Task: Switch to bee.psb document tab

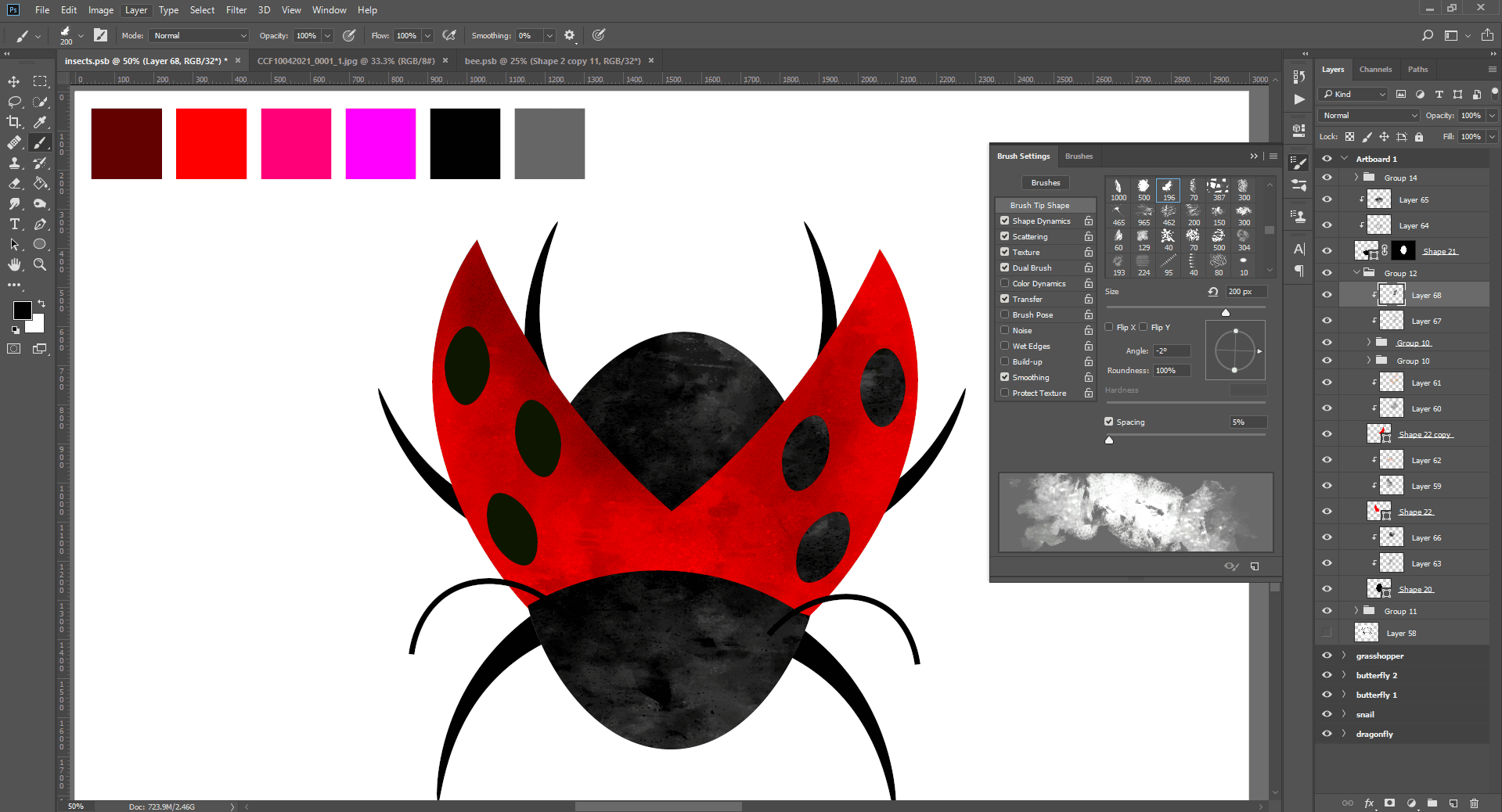Action: (553, 60)
